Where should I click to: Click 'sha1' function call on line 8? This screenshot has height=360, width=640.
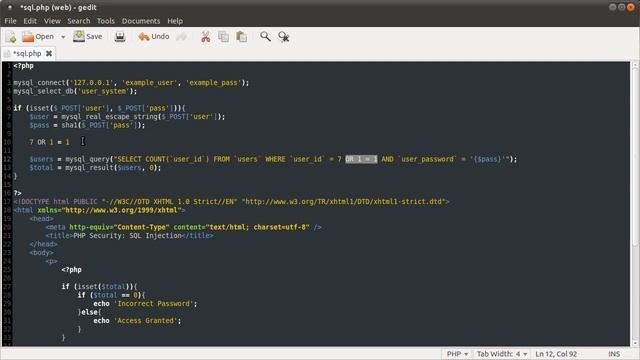tap(69, 125)
